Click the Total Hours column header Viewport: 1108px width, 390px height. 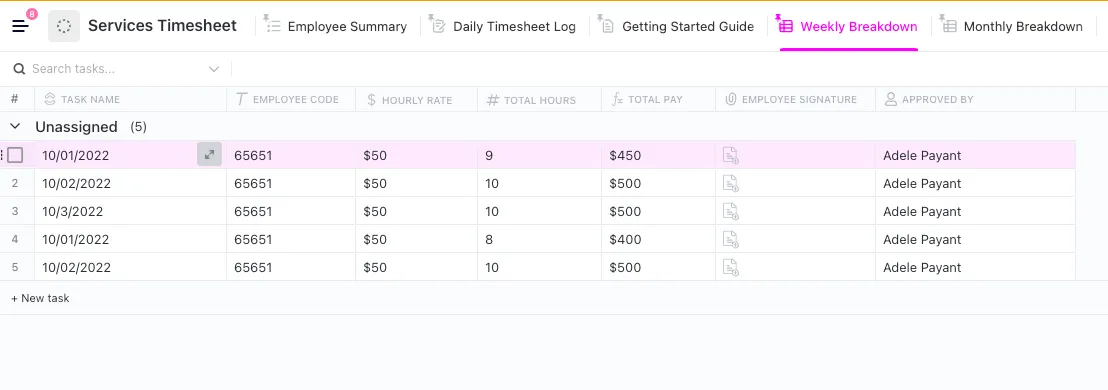click(x=531, y=100)
